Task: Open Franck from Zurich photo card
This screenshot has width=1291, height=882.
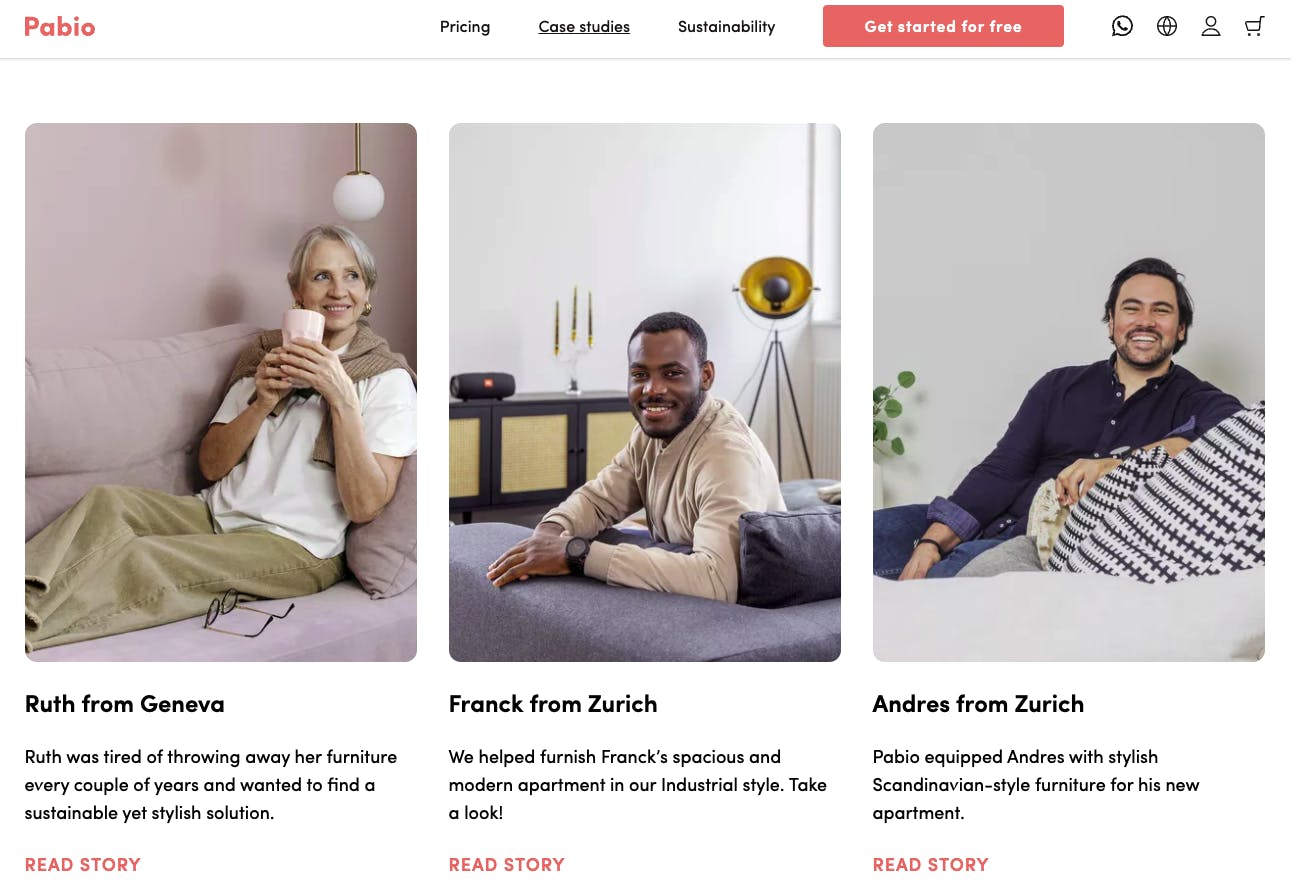Action: (645, 392)
